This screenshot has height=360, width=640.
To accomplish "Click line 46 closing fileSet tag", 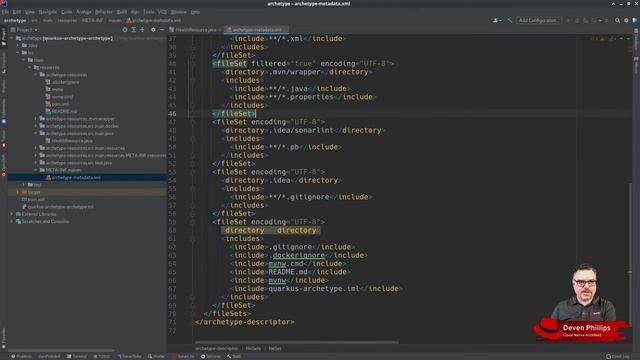I will pyautogui.click(x=233, y=113).
